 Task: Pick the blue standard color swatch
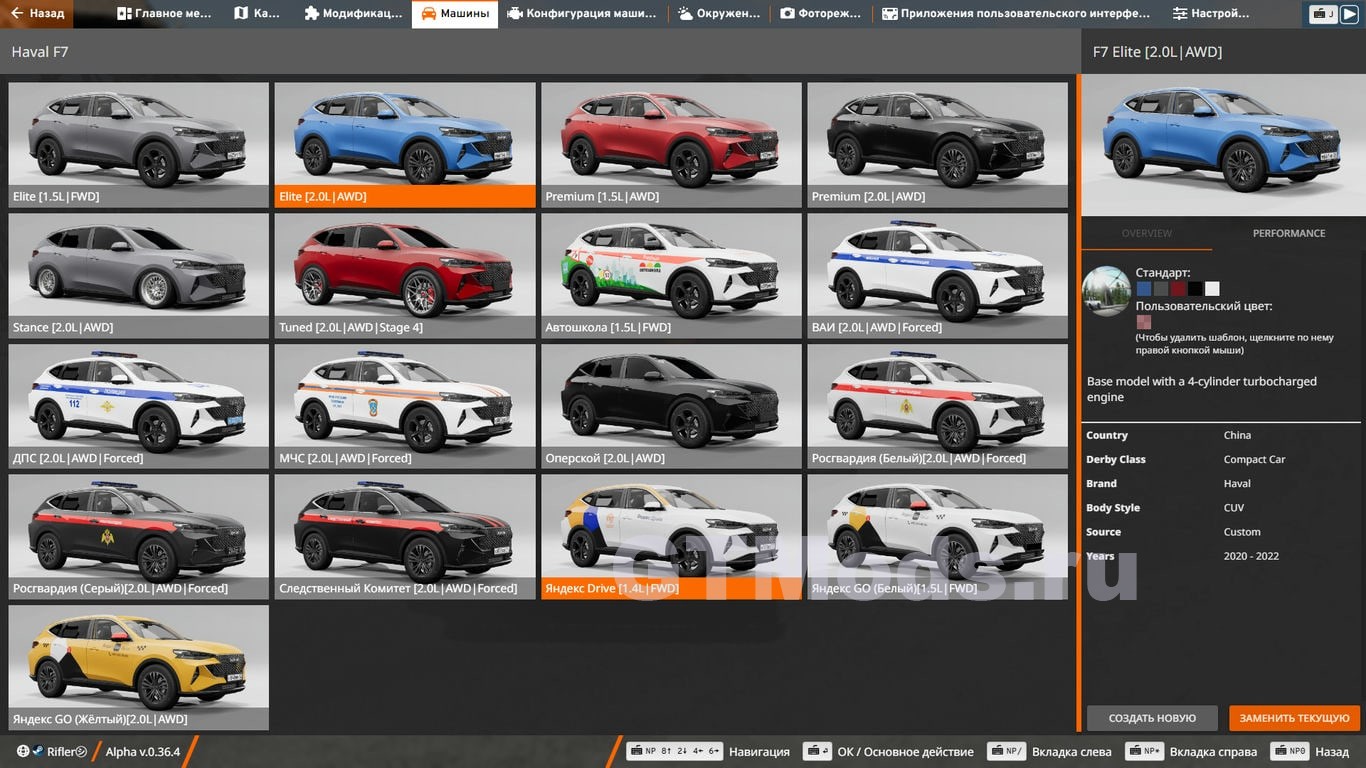(1144, 289)
